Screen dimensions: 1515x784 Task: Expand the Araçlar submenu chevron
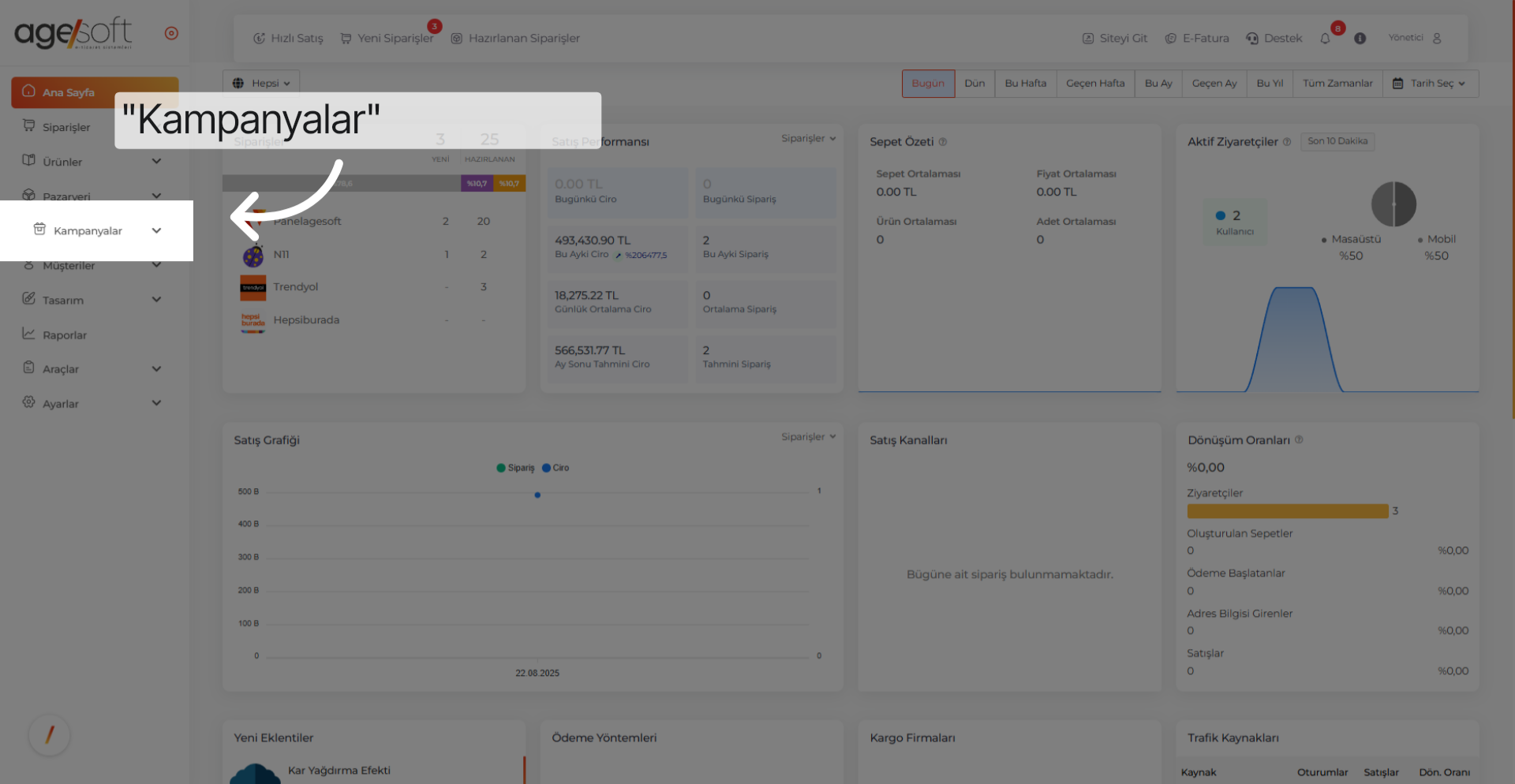(156, 368)
